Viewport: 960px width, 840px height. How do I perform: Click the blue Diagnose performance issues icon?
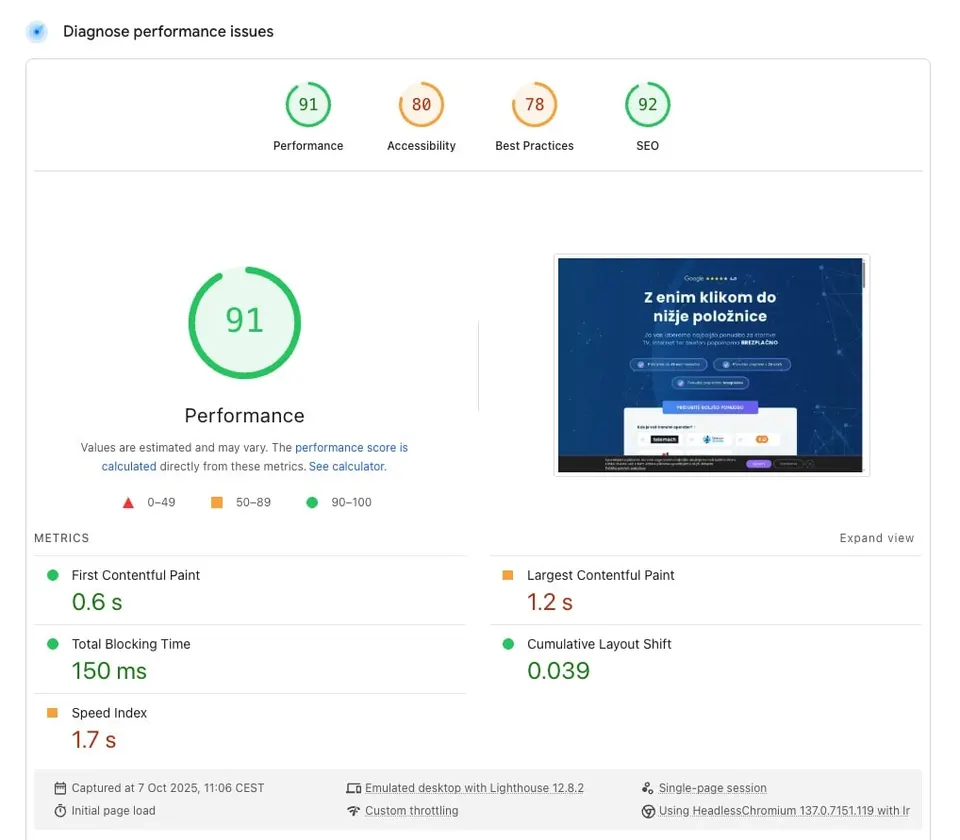coord(37,31)
